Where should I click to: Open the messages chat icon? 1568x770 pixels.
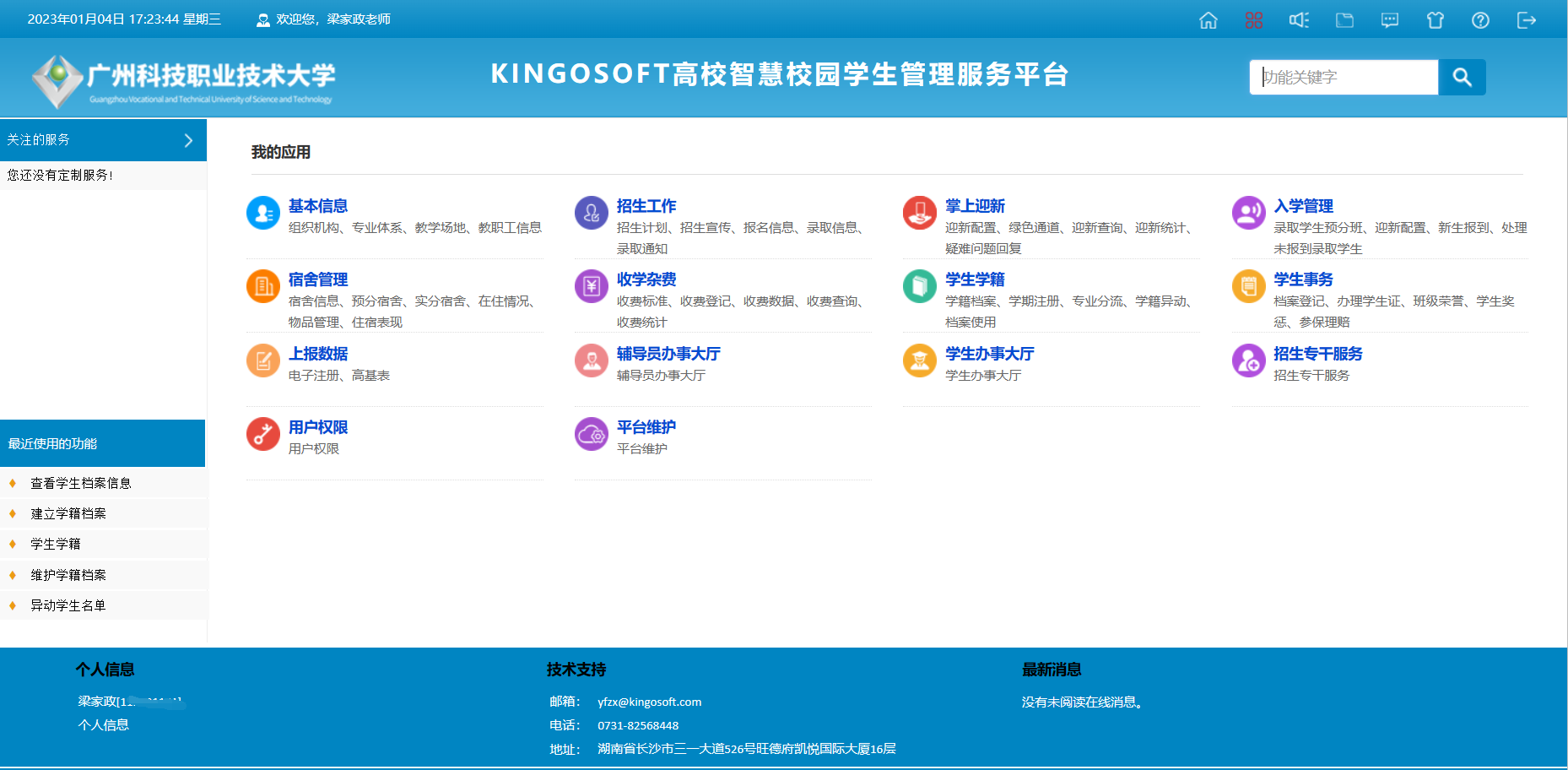1390,20
